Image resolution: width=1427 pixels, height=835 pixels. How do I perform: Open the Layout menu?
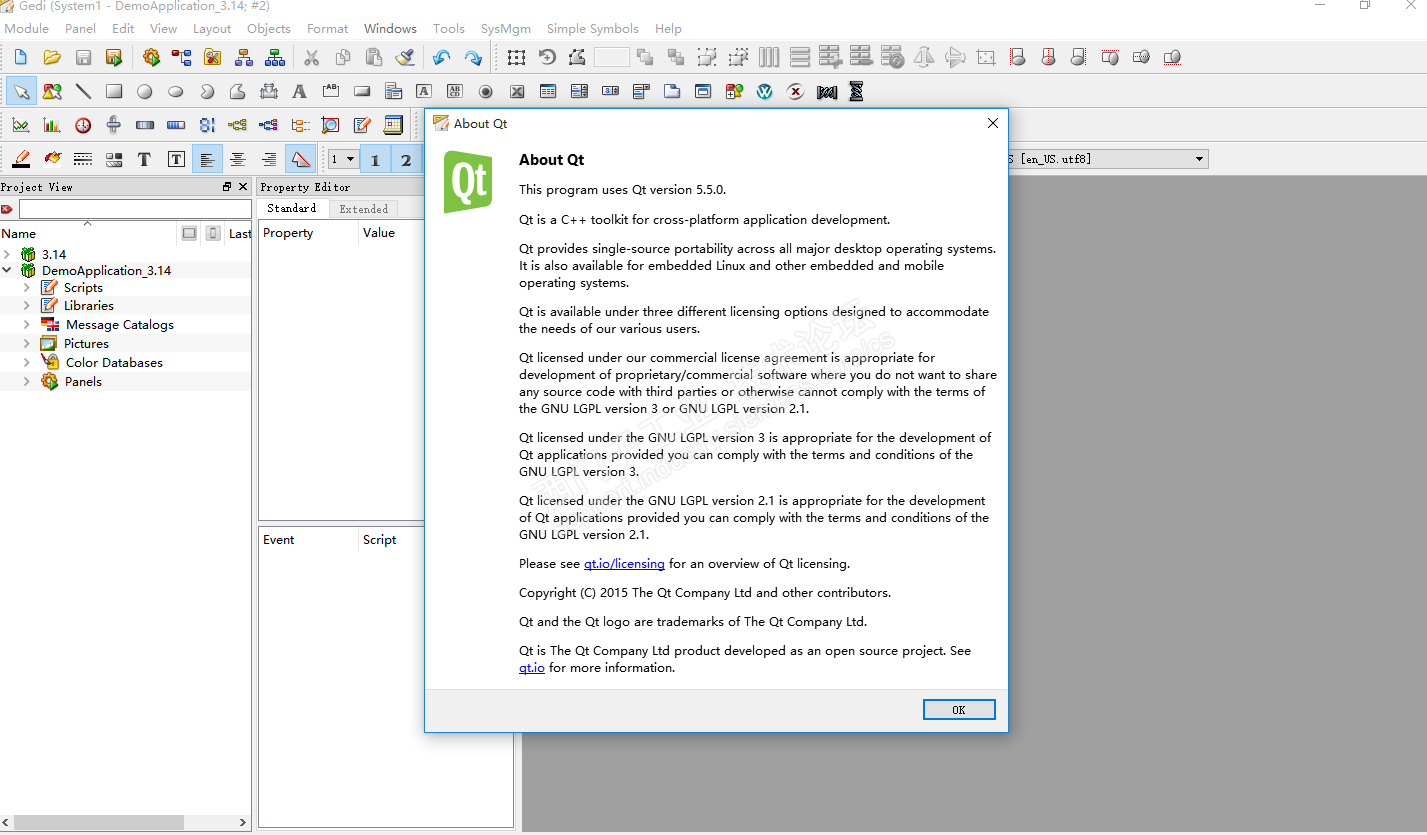(x=212, y=29)
